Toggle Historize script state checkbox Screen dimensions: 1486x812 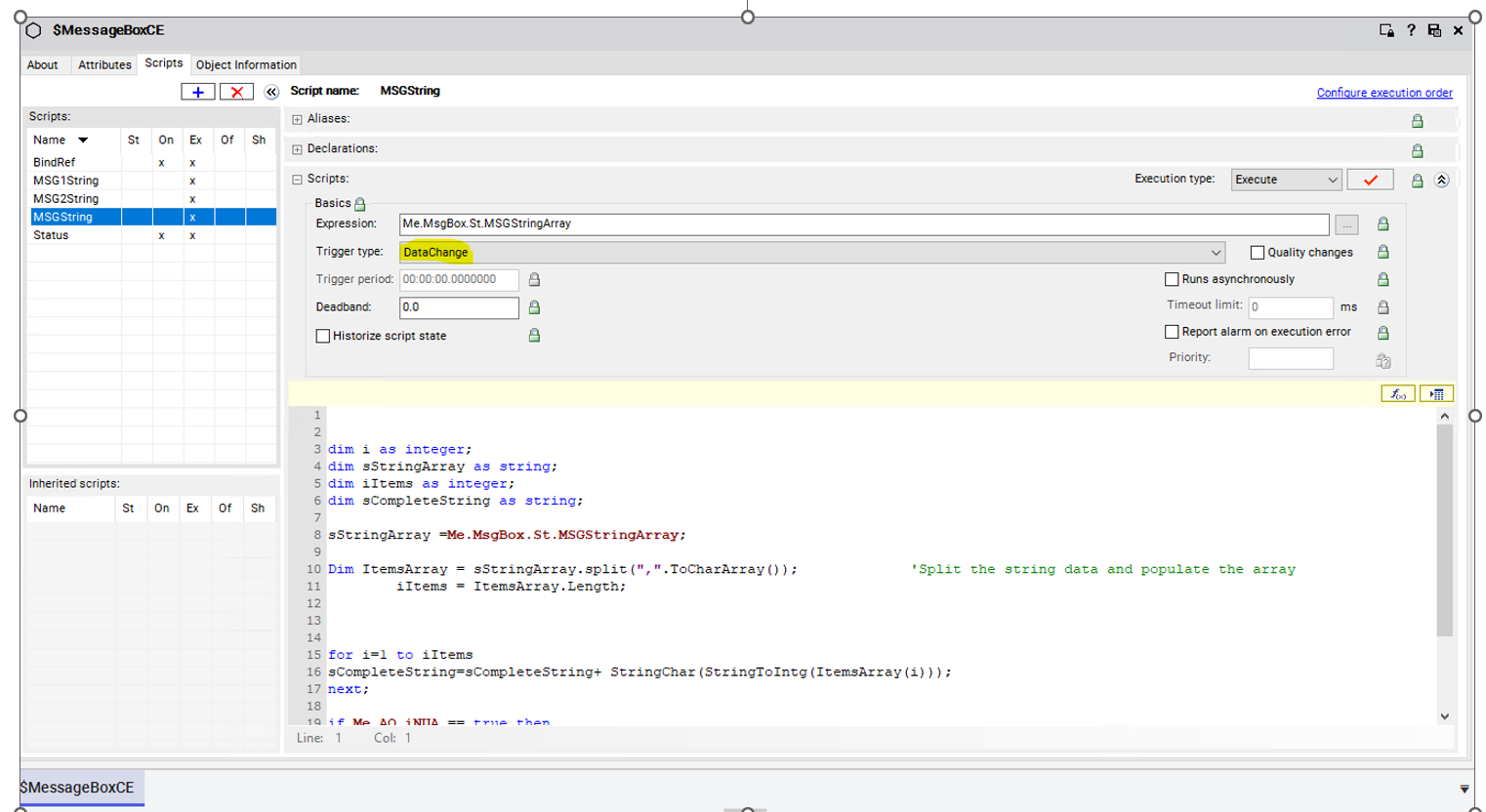[x=323, y=336]
